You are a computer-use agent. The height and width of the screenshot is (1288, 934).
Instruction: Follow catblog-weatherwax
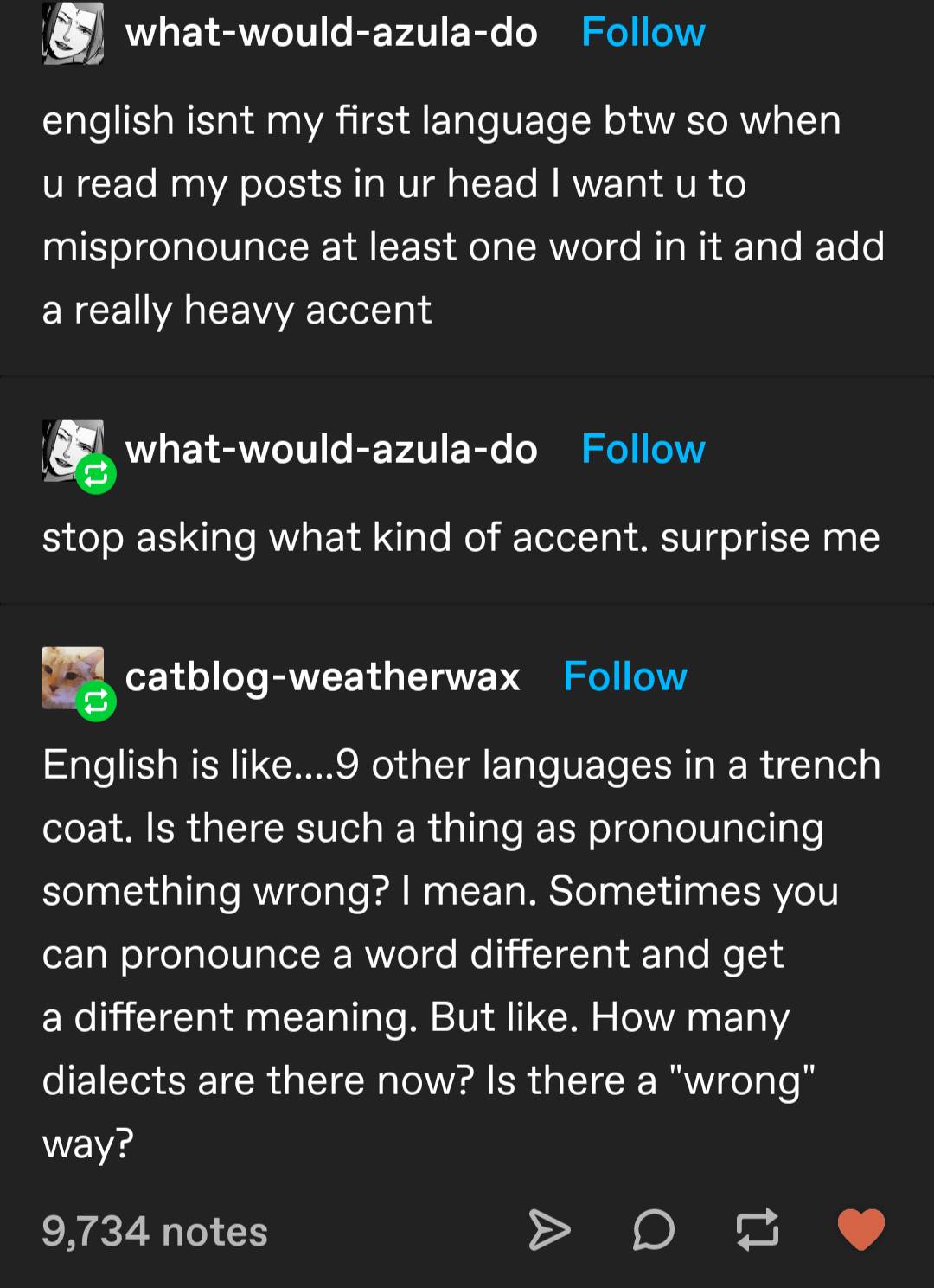624,676
